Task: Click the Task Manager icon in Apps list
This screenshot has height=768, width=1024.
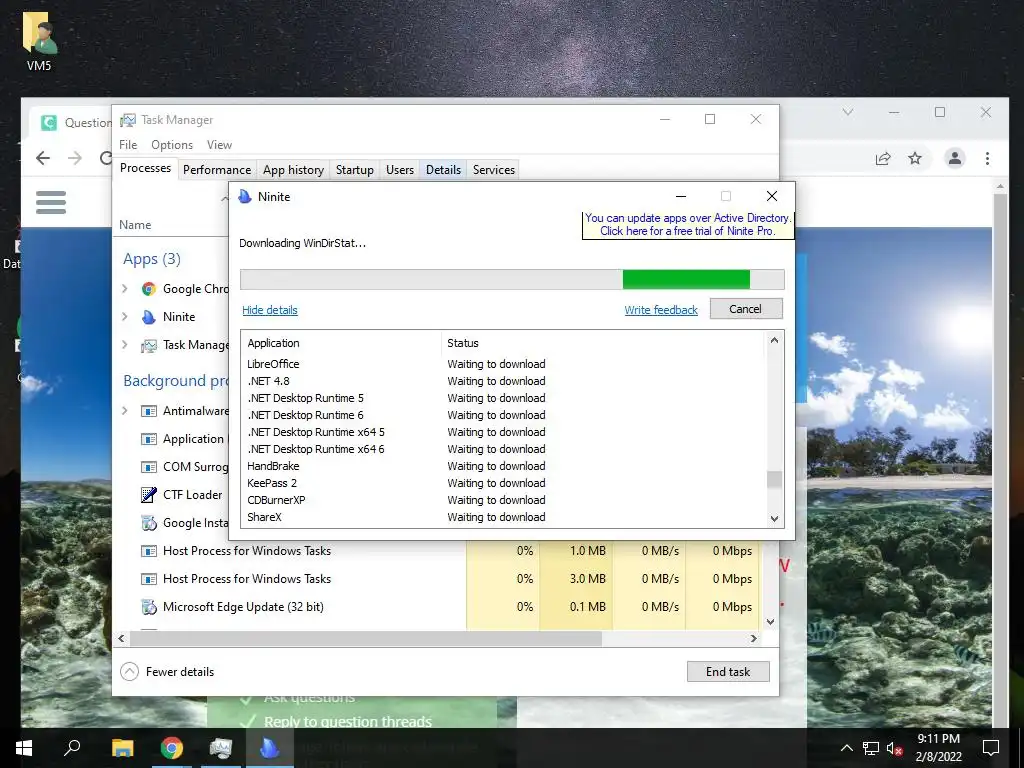Action: (149, 345)
